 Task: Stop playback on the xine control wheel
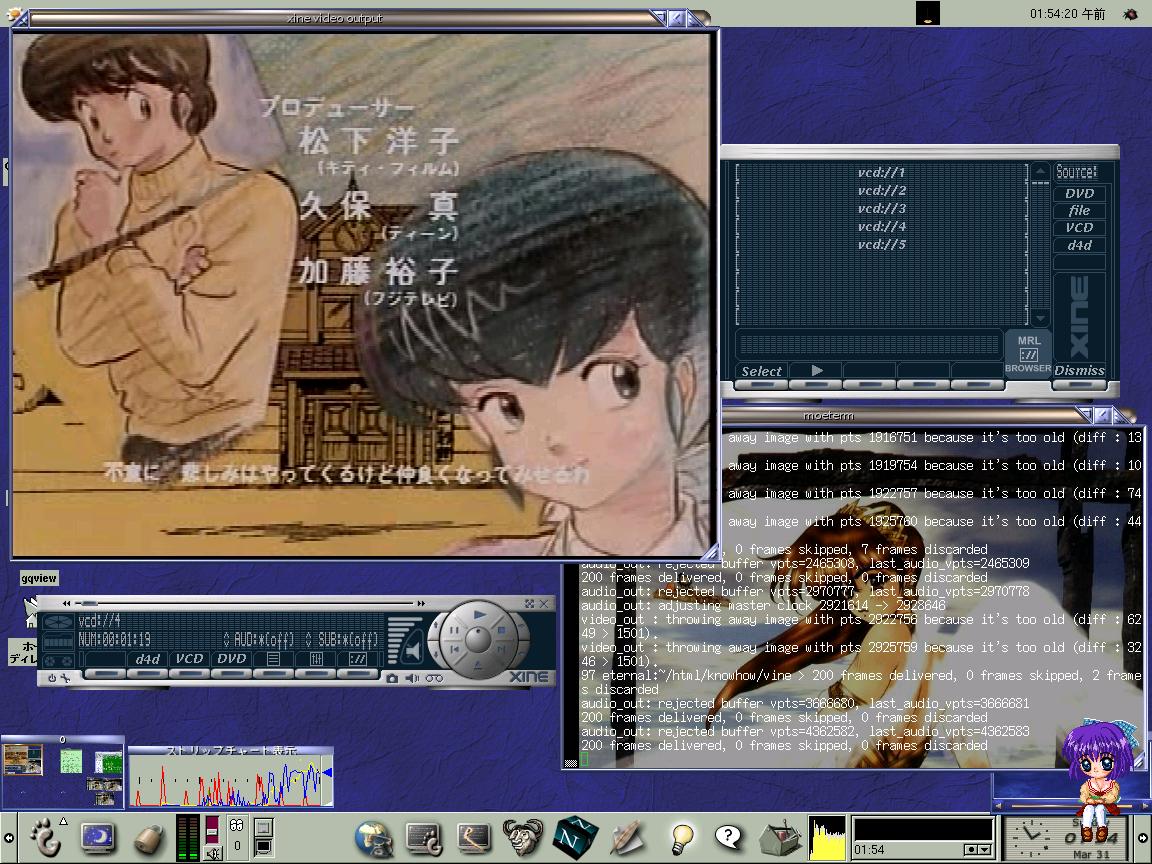(x=503, y=631)
